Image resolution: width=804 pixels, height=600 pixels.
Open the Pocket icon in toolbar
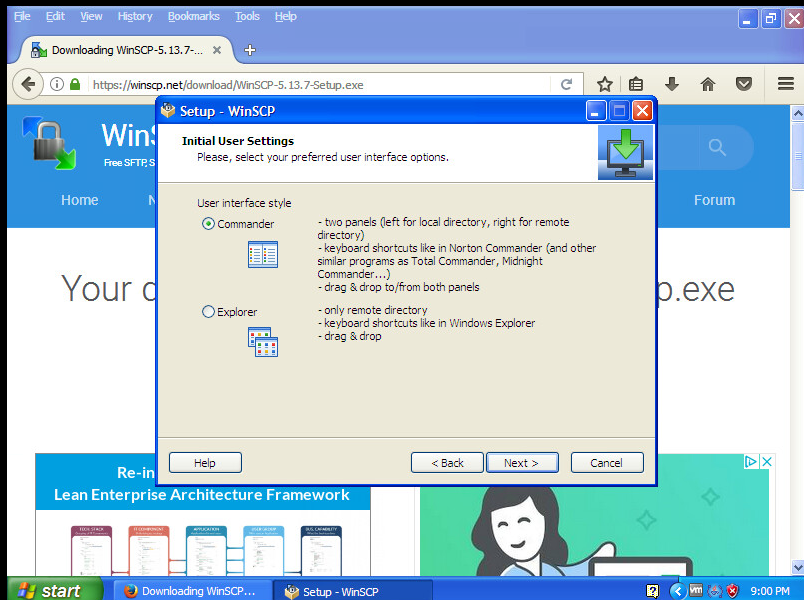pyautogui.click(x=744, y=85)
